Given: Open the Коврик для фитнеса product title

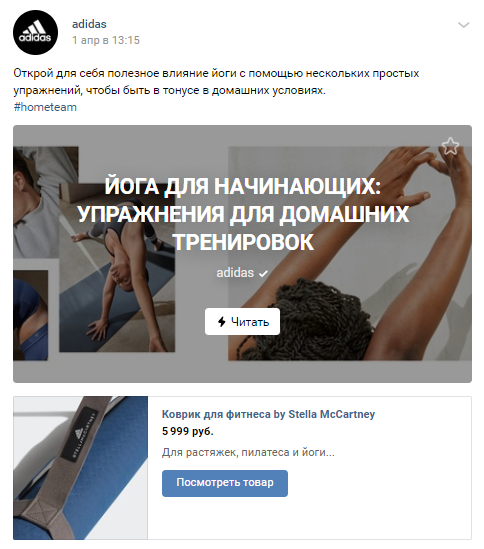Looking at the screenshot, I should point(268,414).
